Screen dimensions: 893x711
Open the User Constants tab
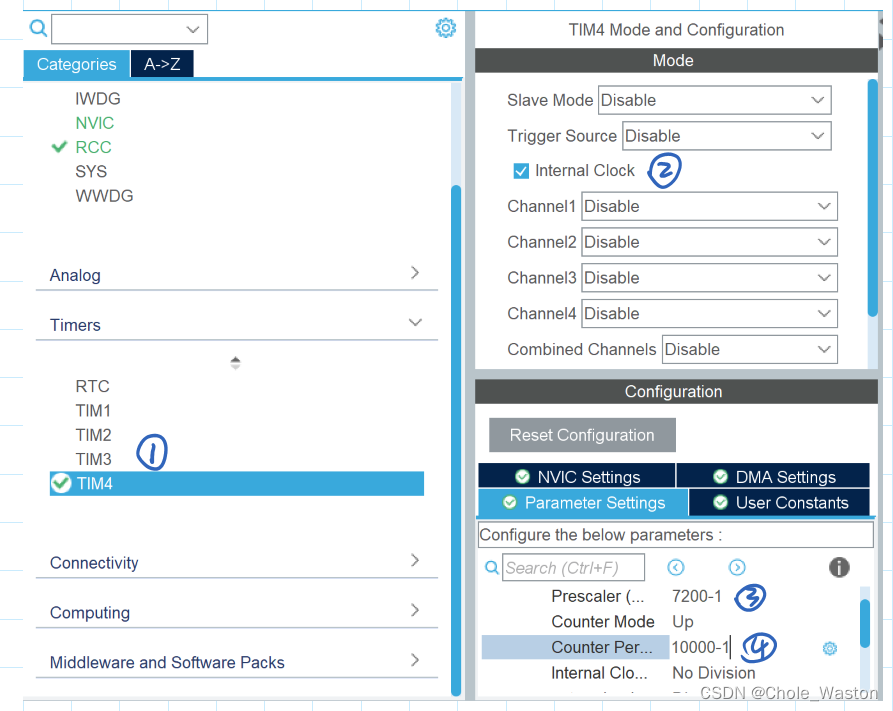(x=780, y=502)
